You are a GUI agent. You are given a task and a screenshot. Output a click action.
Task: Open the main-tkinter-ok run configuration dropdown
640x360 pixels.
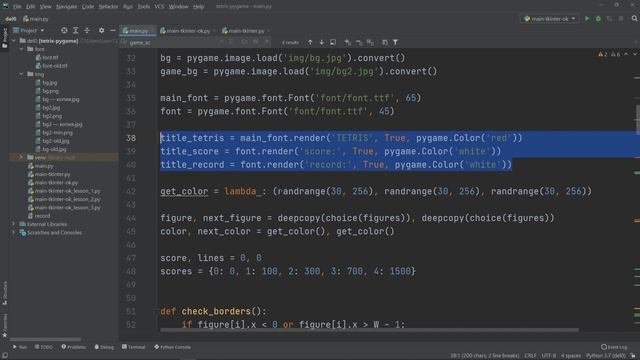pos(550,19)
